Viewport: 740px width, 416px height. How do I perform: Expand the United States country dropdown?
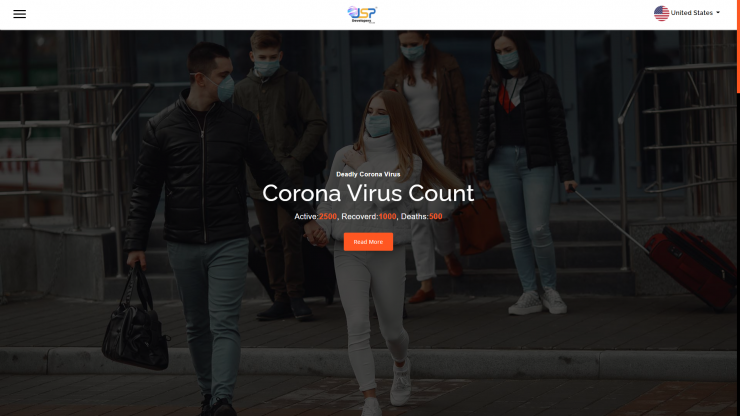[x=687, y=13]
